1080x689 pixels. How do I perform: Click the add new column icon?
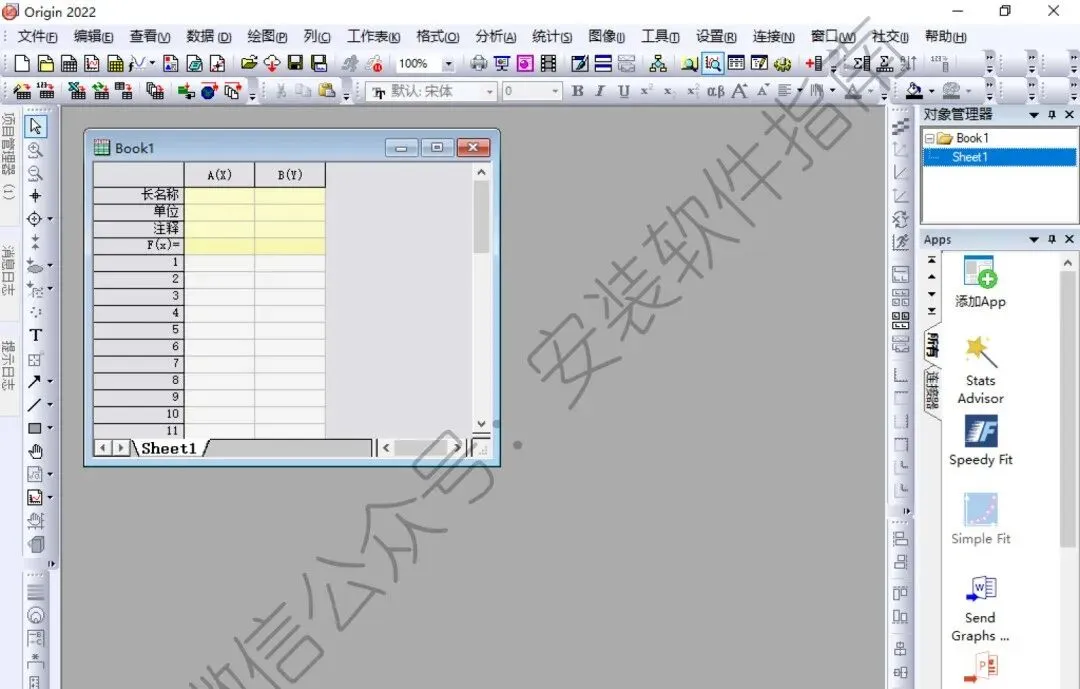813,64
